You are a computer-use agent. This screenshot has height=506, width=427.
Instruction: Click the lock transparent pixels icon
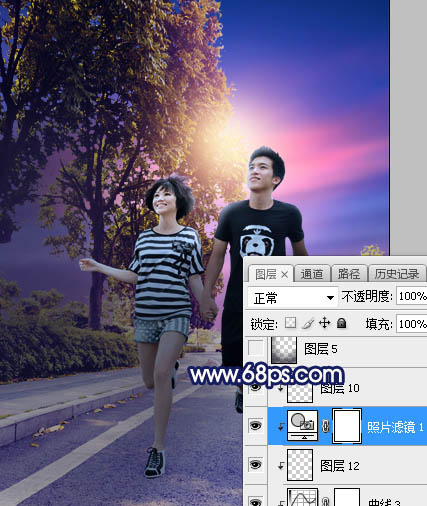291,323
